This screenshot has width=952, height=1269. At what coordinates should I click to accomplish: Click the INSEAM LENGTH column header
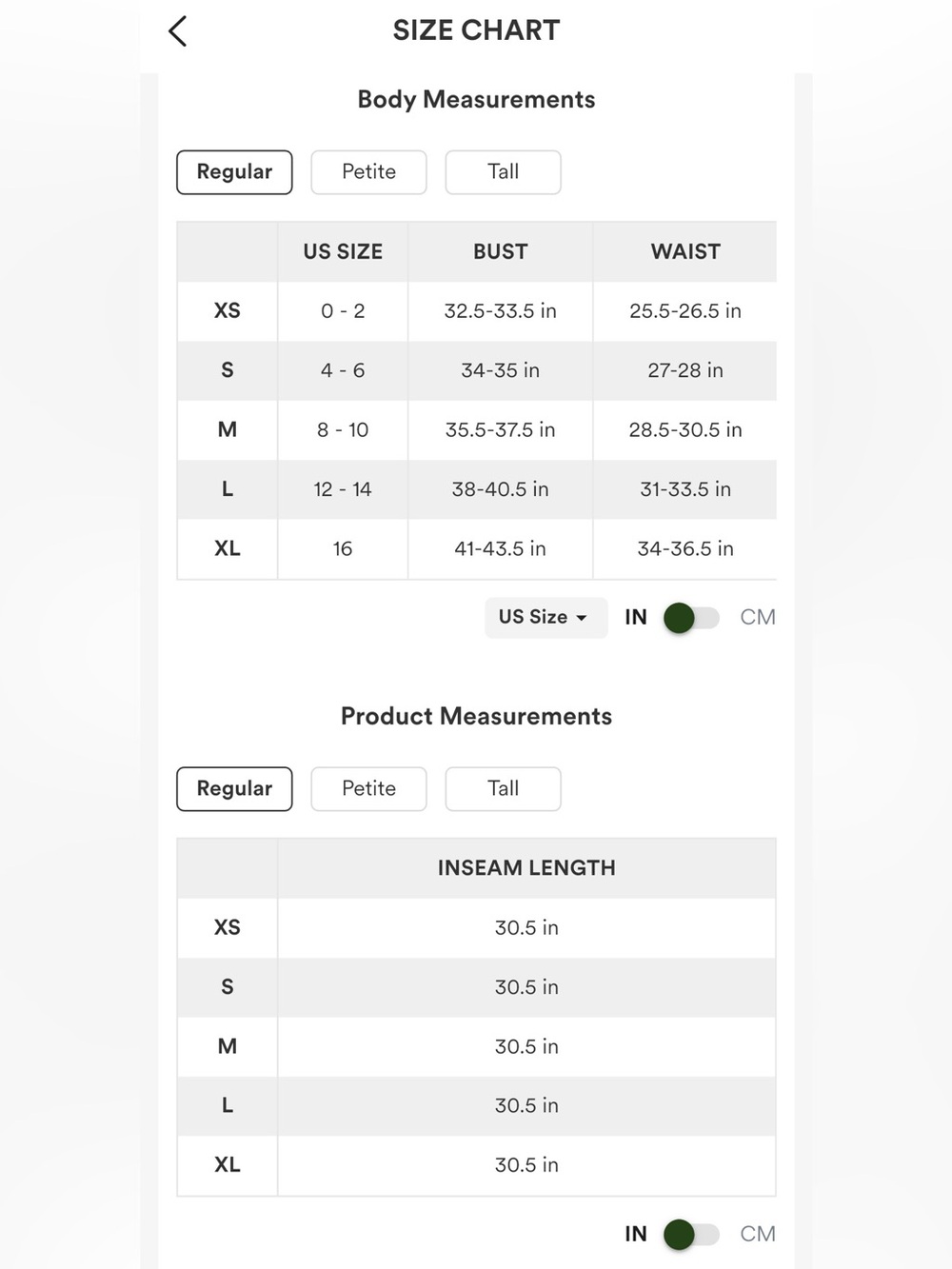526,868
